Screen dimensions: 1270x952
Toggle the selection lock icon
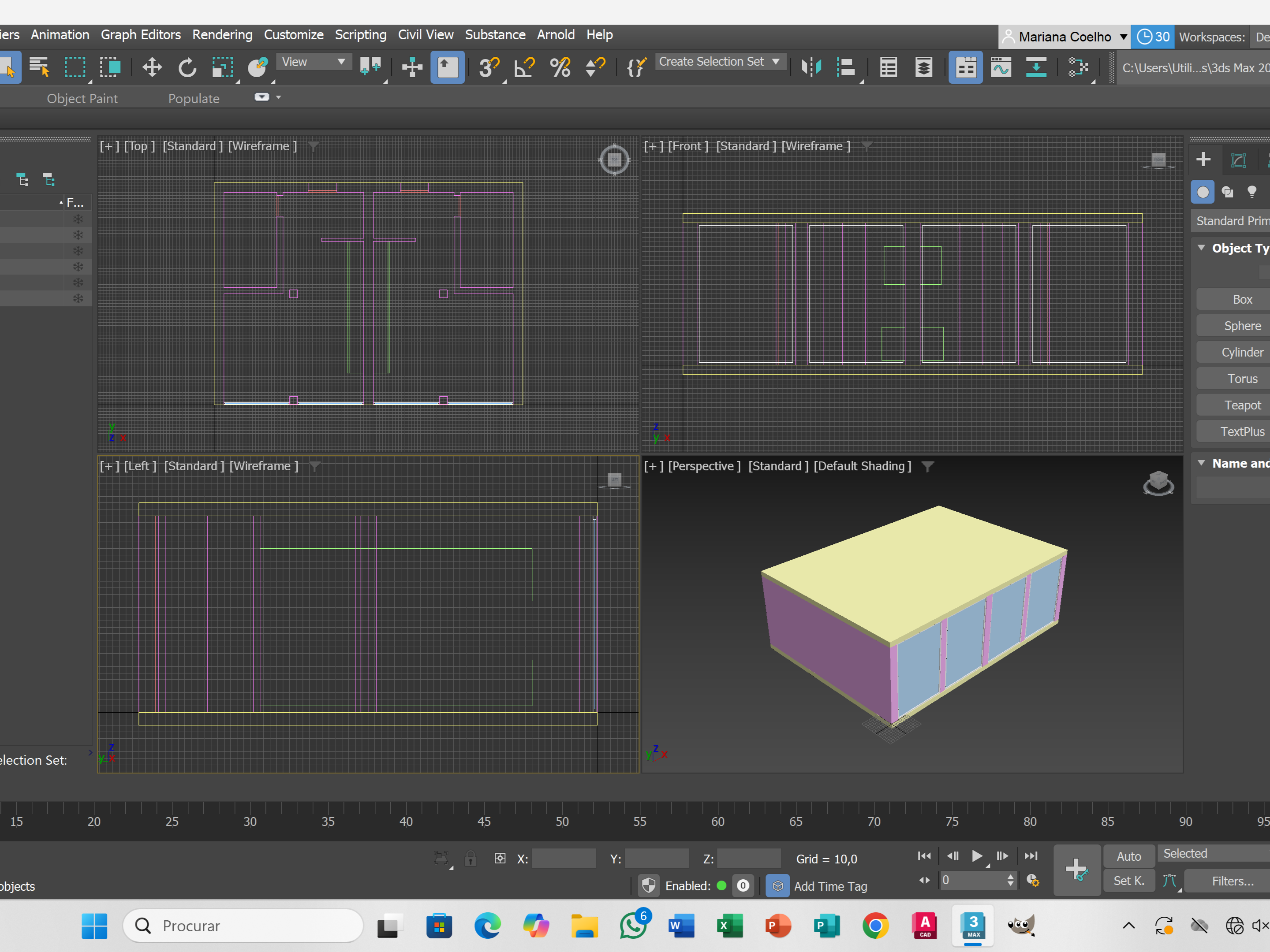pos(470,859)
